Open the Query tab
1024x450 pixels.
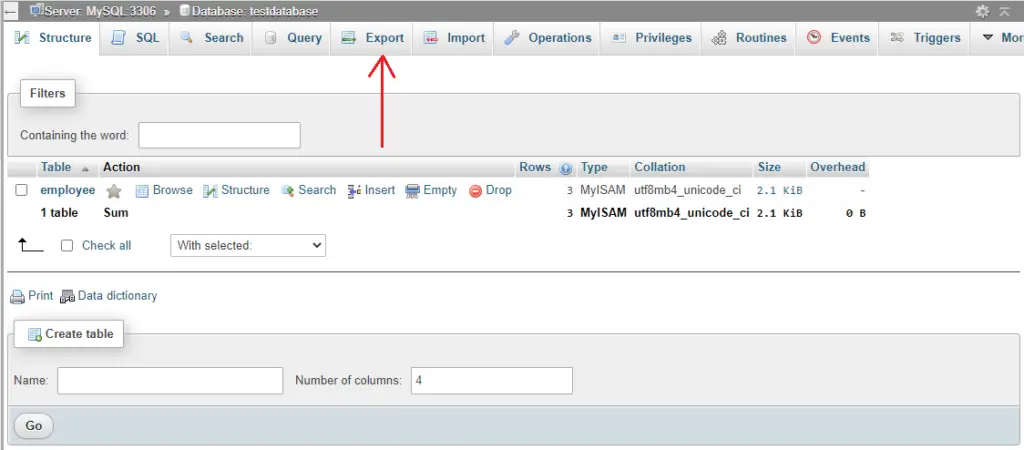[x=292, y=38]
